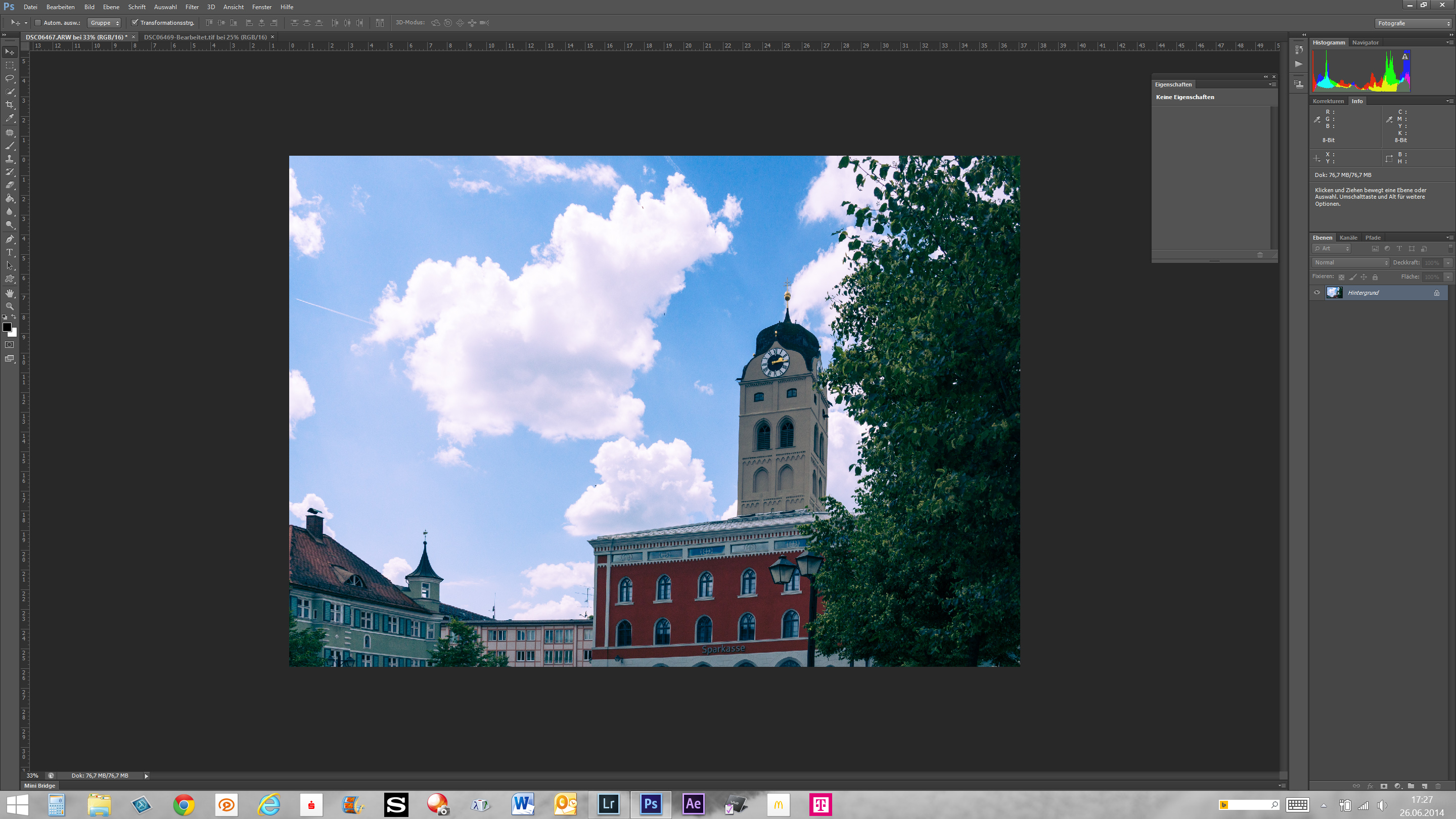Select the Spot Healing Brush tool
The height and width of the screenshot is (819, 1456).
coord(10,133)
